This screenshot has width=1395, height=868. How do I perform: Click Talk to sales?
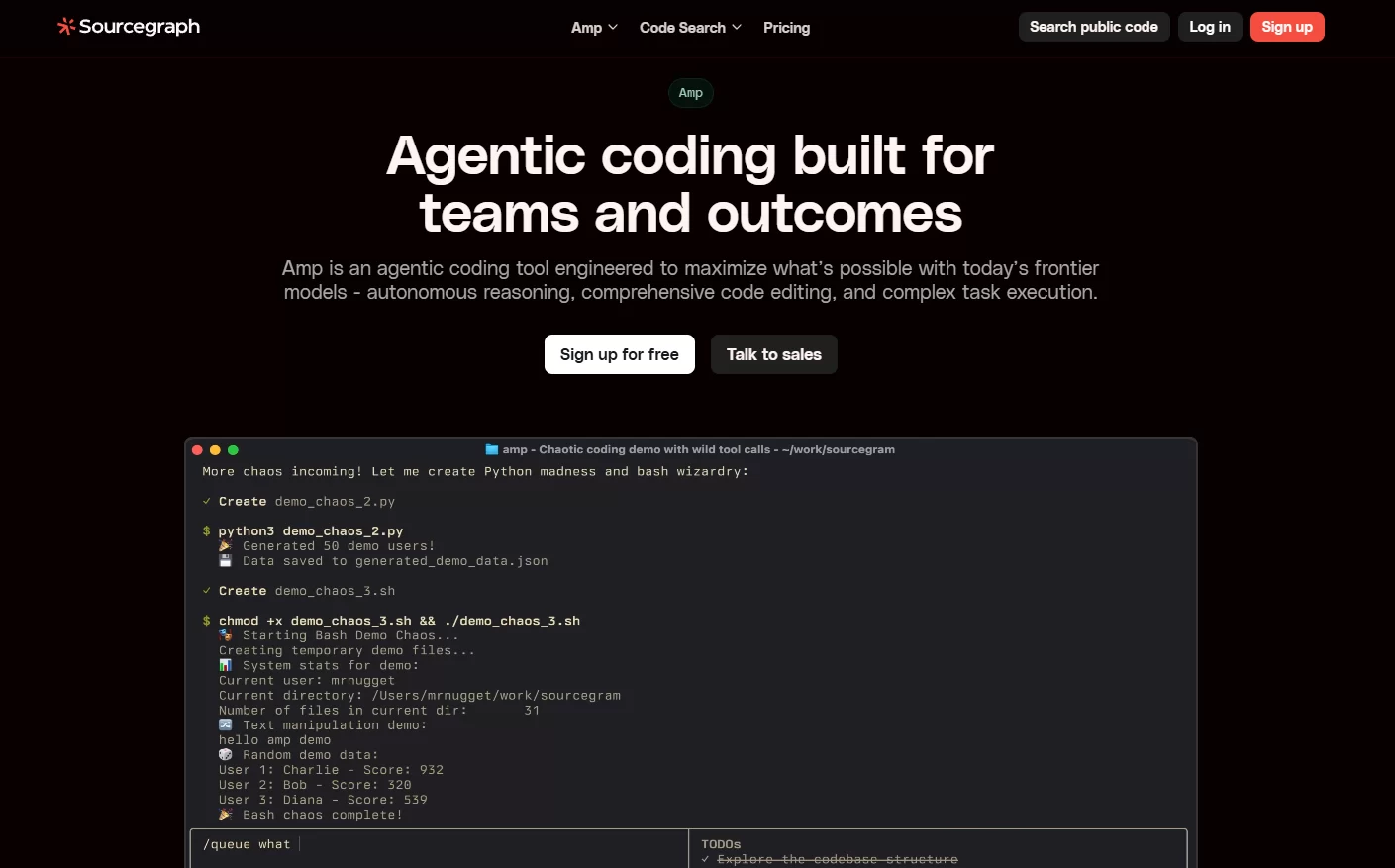[773, 354]
